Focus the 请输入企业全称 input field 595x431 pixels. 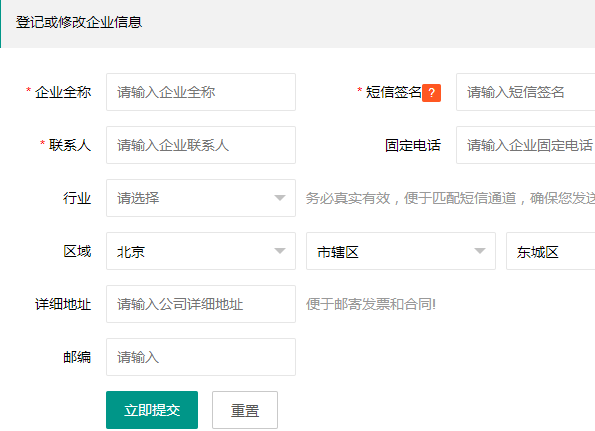pos(201,92)
